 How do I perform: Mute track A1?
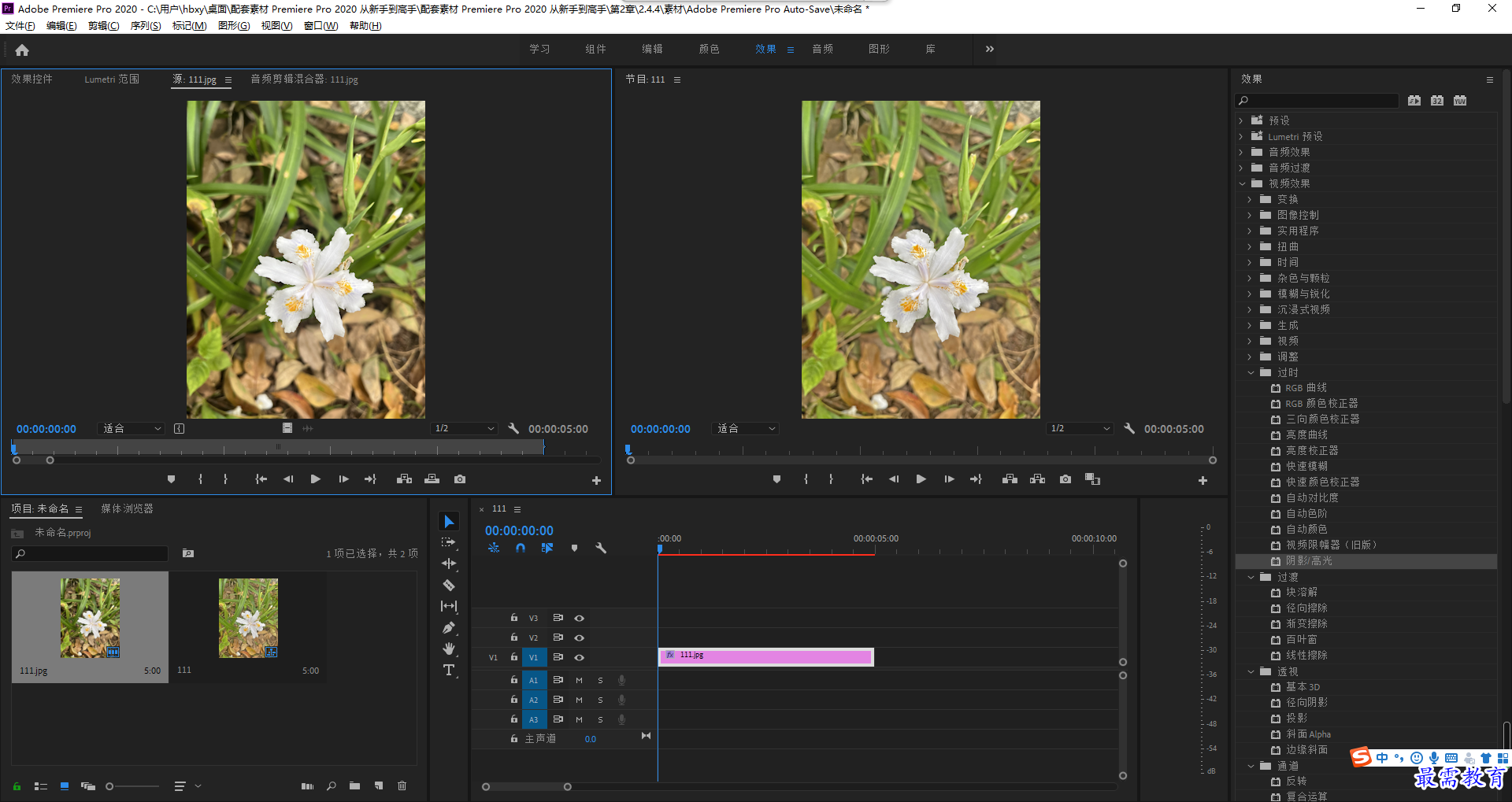coord(579,680)
